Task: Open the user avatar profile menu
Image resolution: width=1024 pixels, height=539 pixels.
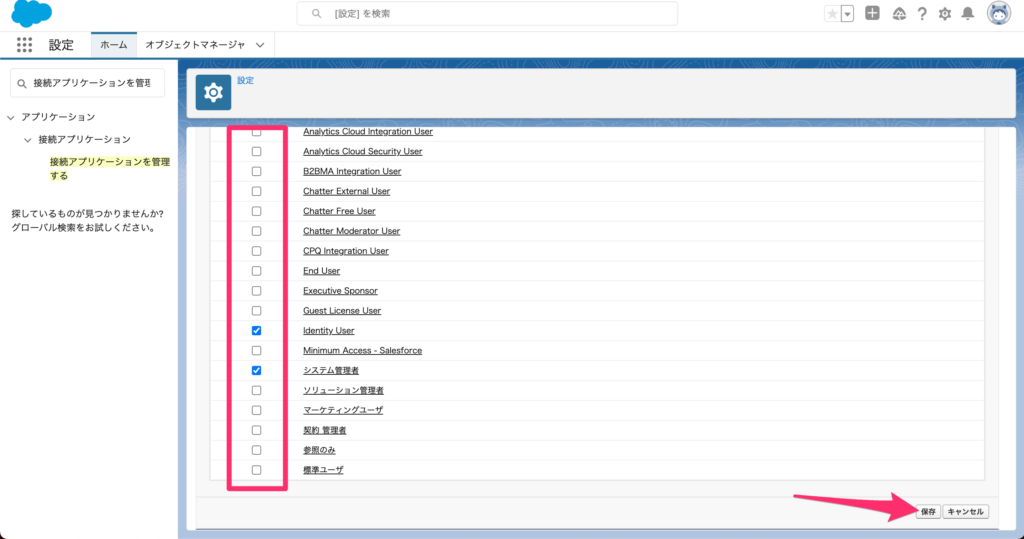Action: pos(998,14)
